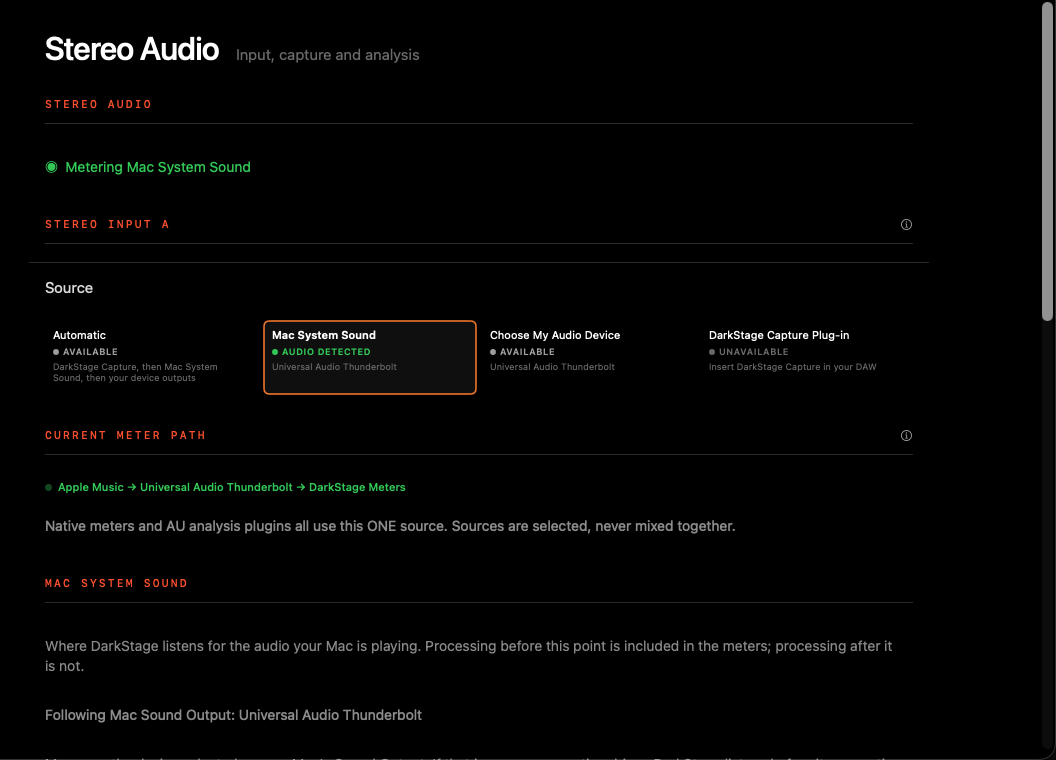Click the STEREO INPUT A section header

(x=107, y=224)
